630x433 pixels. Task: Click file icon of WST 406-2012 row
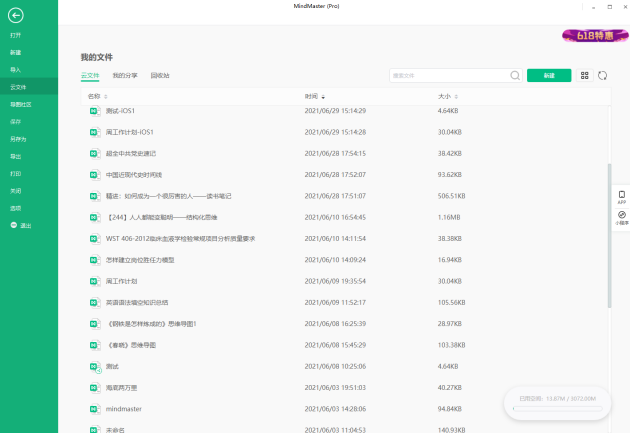94,239
